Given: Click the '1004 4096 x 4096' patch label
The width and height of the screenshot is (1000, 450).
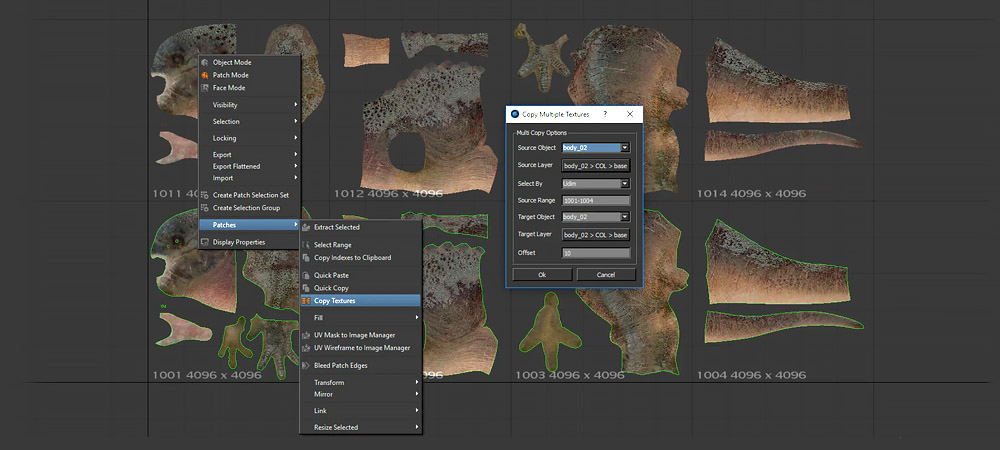Looking at the screenshot, I should (751, 375).
